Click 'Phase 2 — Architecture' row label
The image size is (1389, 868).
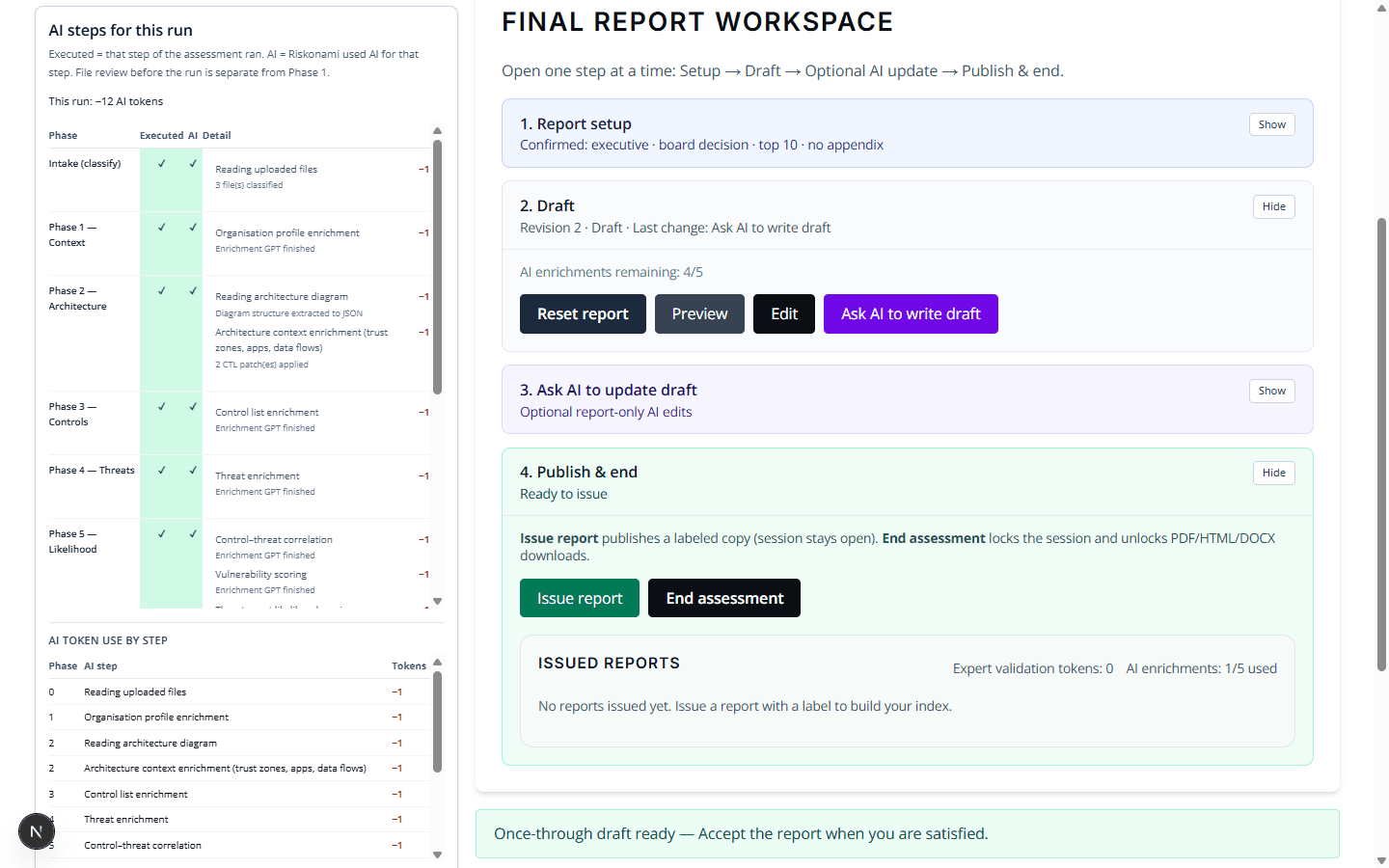pos(78,299)
